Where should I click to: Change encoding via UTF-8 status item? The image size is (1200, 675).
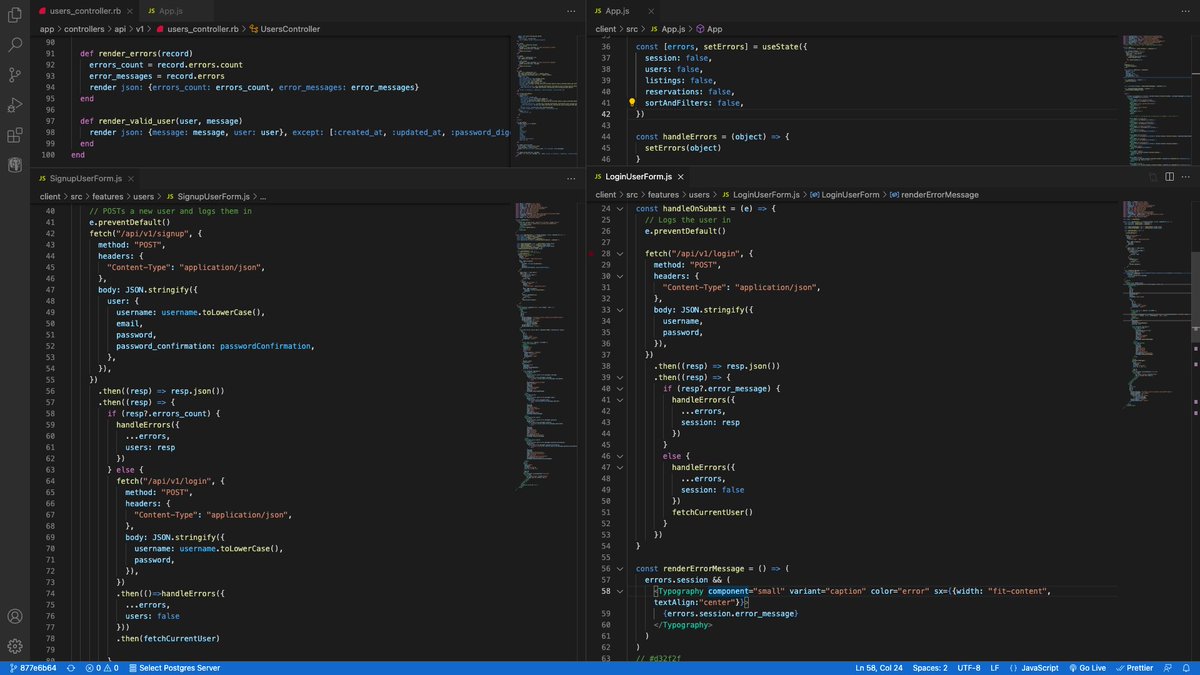click(969, 668)
